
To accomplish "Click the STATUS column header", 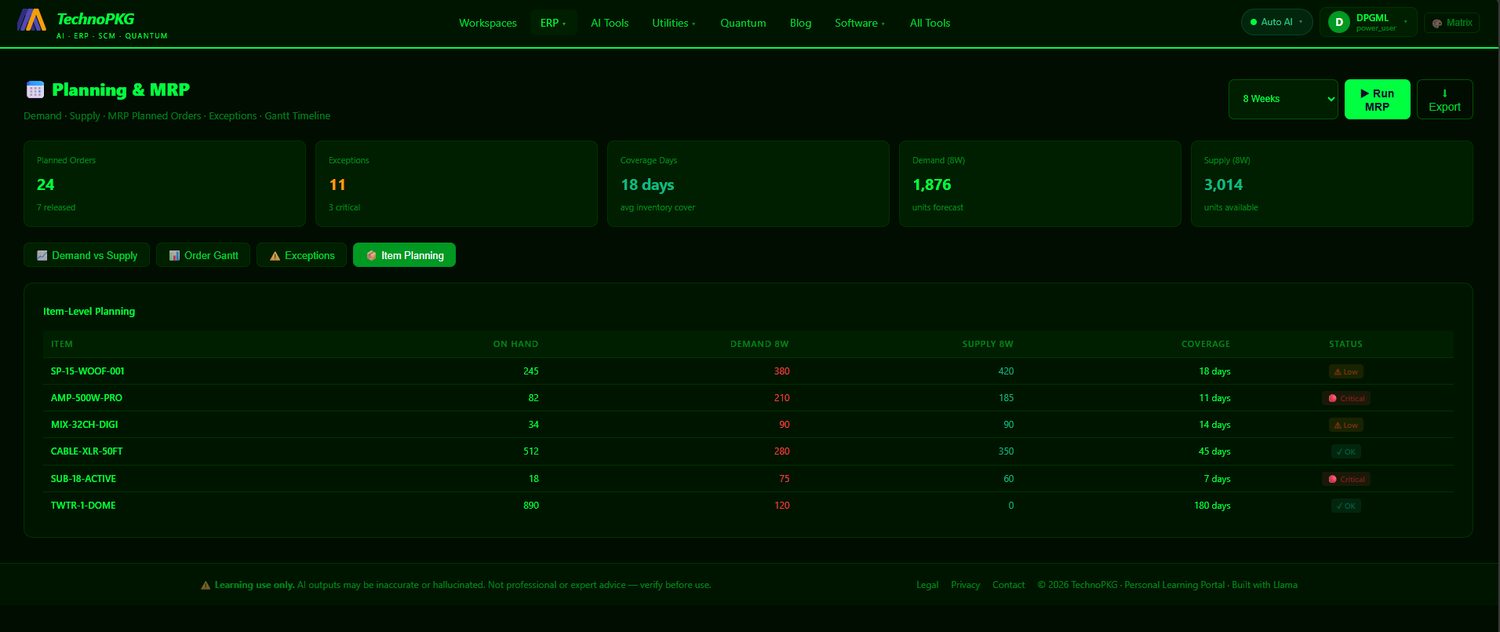I will [1345, 344].
